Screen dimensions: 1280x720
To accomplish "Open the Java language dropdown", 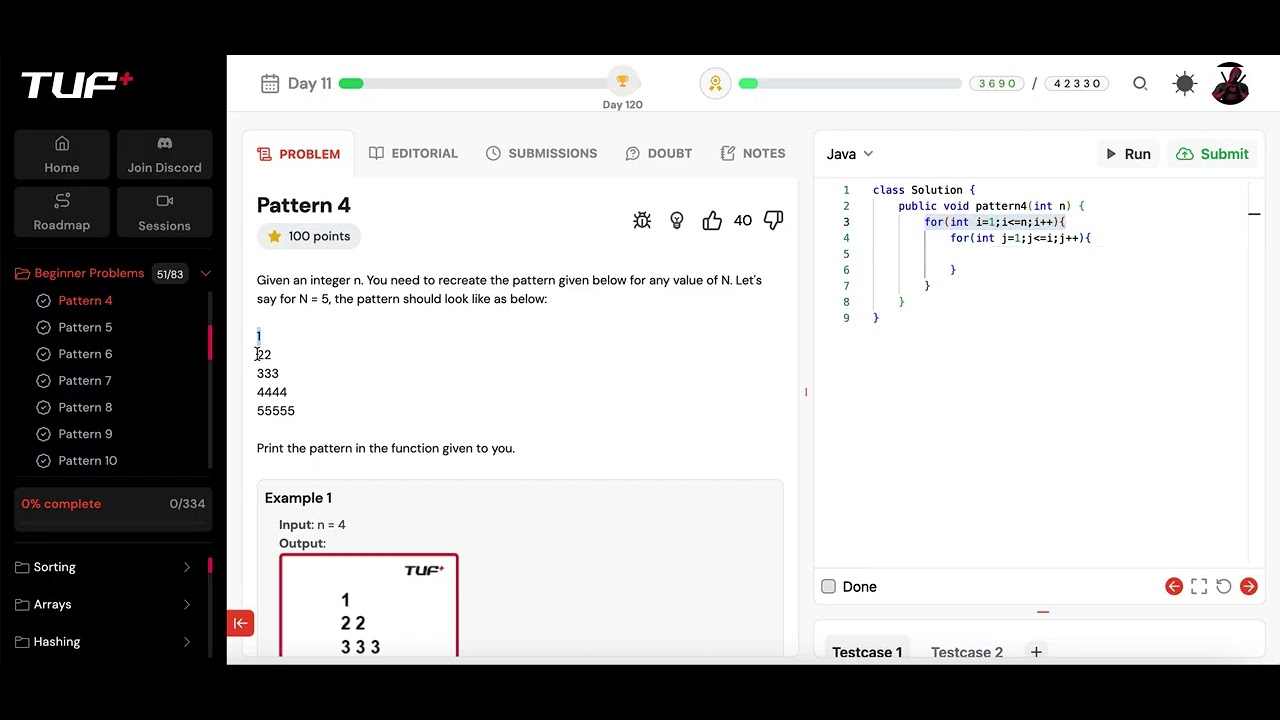I will tap(850, 154).
